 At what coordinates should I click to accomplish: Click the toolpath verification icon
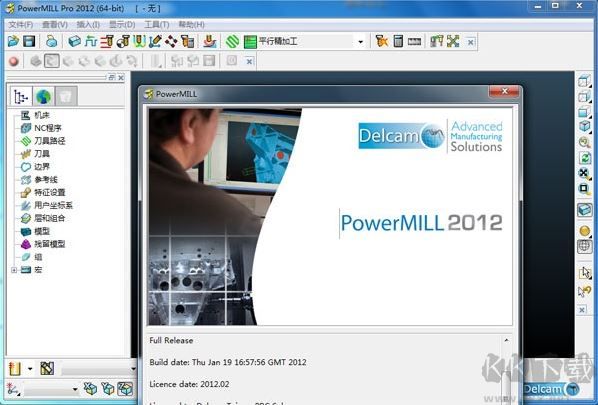381,41
